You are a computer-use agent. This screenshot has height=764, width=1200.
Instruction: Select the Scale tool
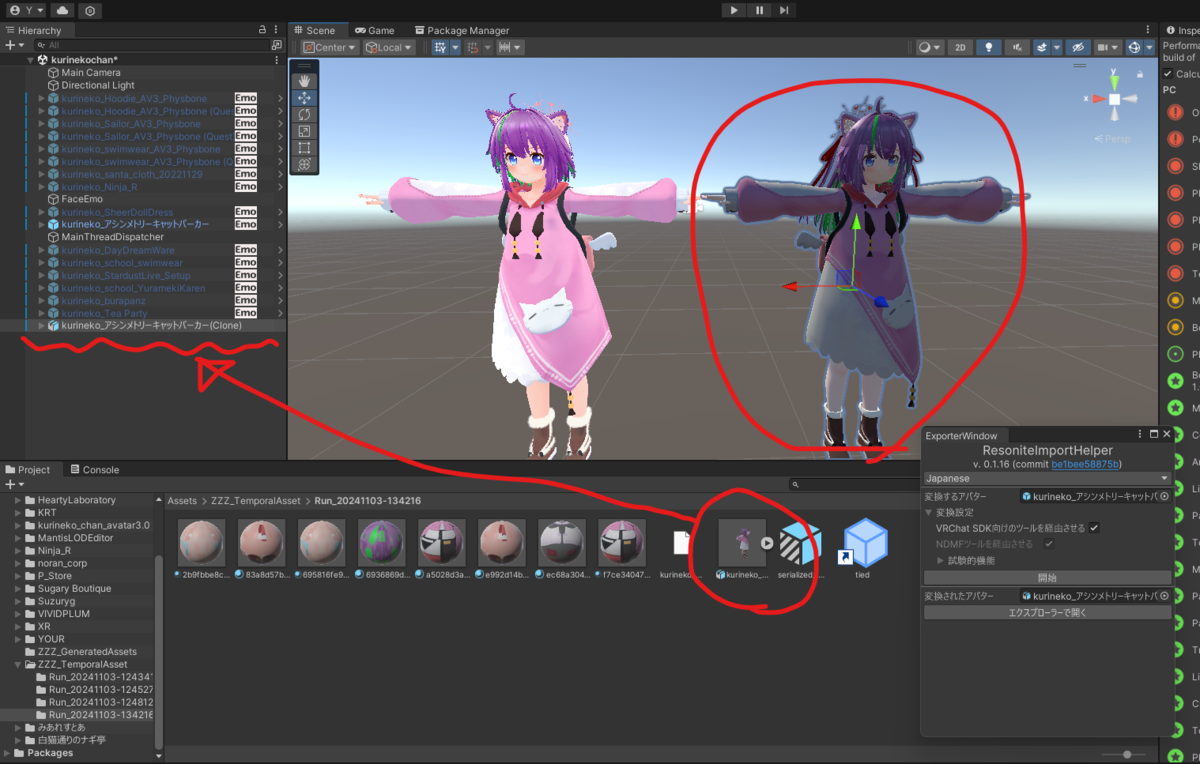tap(304, 131)
